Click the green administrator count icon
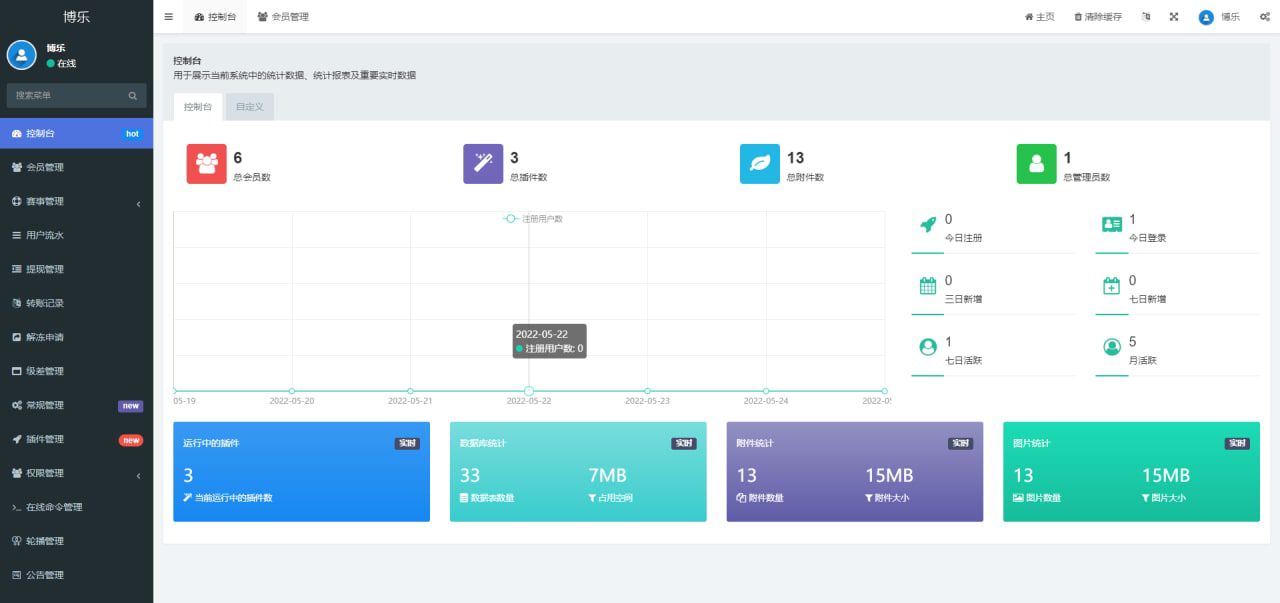1280x603 pixels. [x=1036, y=164]
